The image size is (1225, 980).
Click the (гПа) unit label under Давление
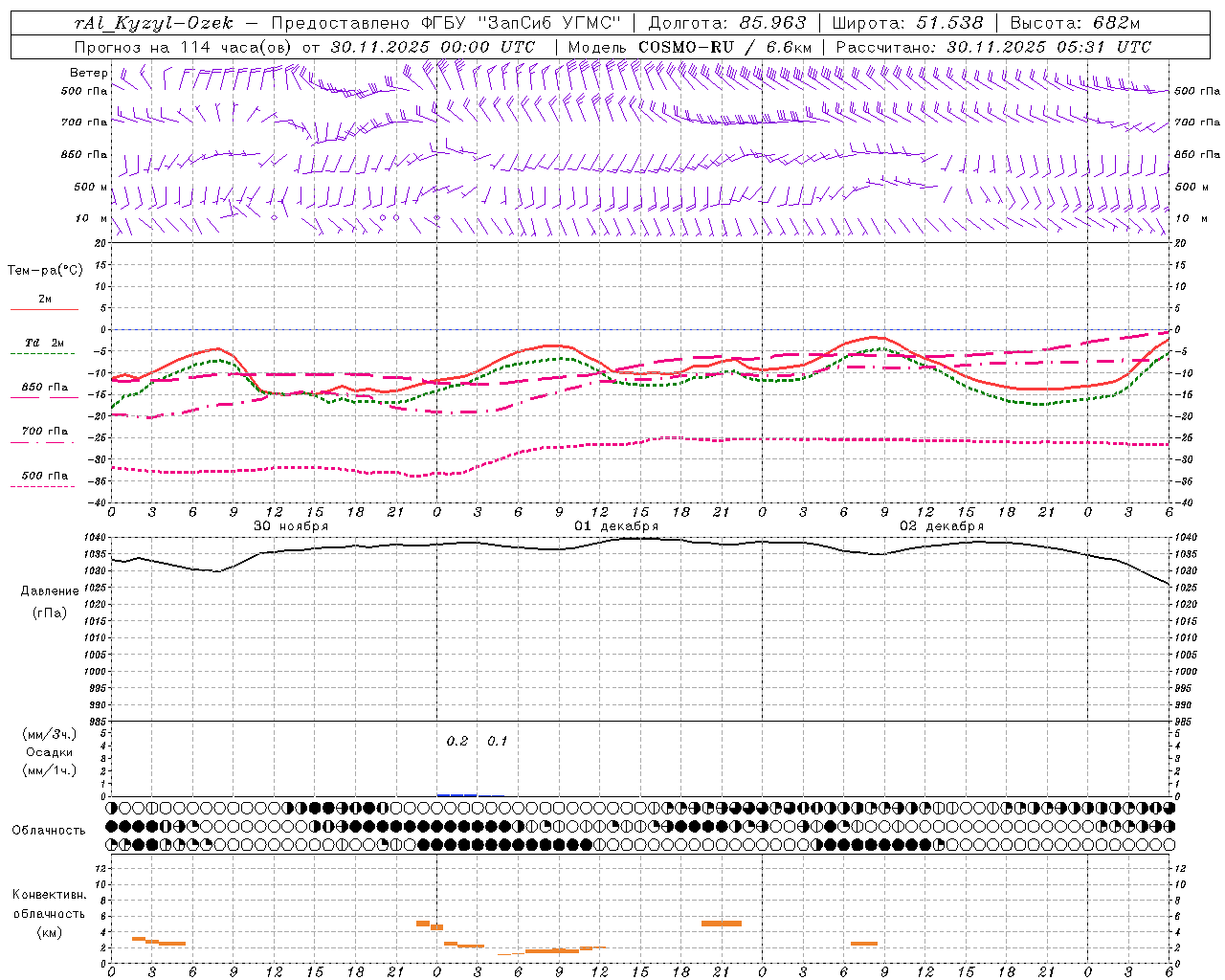(x=50, y=612)
